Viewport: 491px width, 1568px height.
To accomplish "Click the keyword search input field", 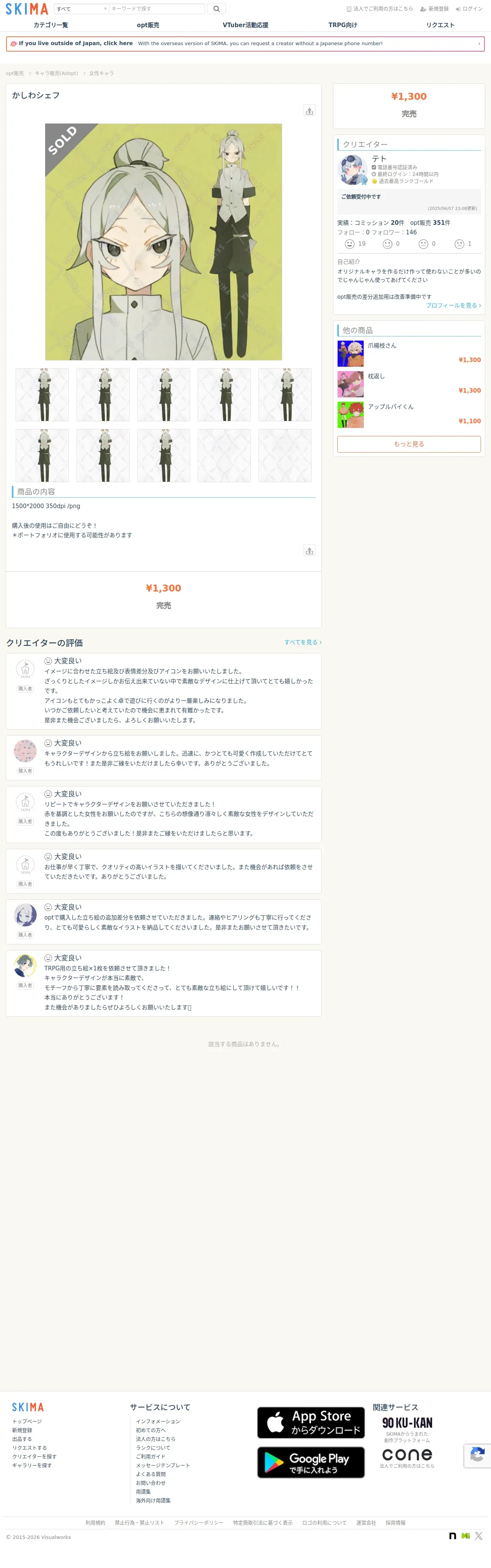I will (157, 8).
